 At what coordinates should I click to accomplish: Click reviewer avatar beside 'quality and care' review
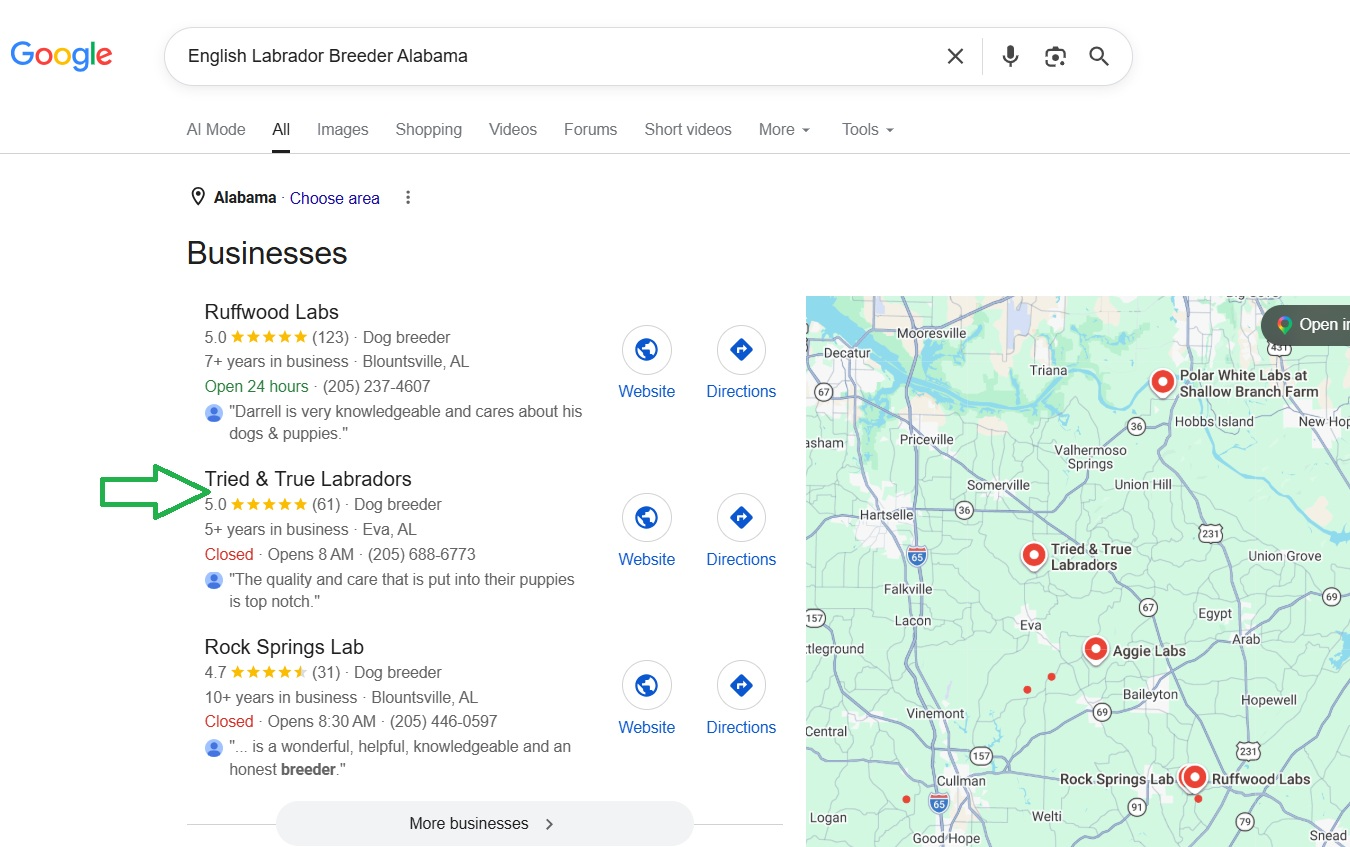coord(214,580)
